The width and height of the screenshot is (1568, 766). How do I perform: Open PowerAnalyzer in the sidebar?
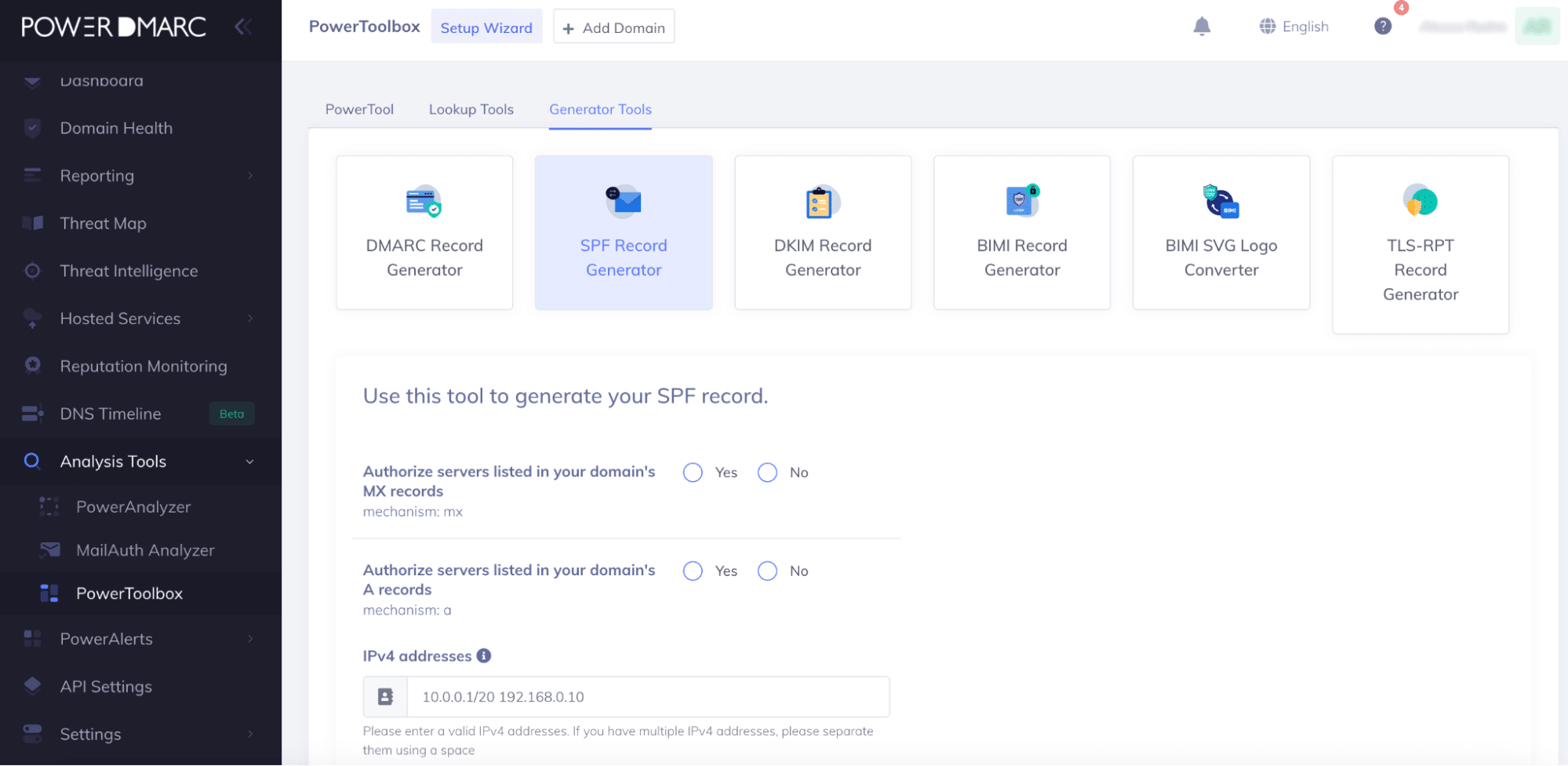pos(133,507)
